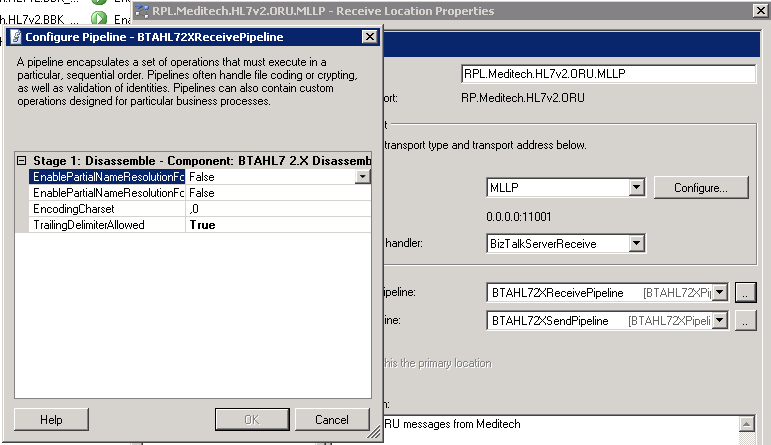Open dropdown for first EnablePartialNameResolution value
Screen dimensions: 771x445
click(362, 177)
